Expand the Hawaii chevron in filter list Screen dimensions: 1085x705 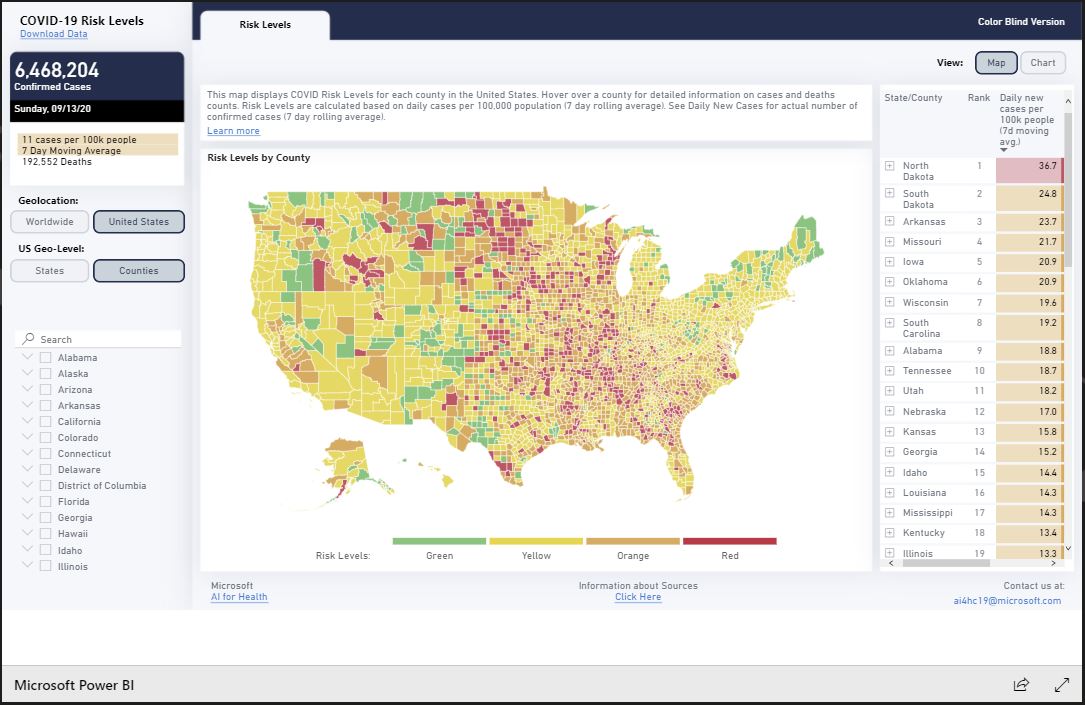coord(27,534)
